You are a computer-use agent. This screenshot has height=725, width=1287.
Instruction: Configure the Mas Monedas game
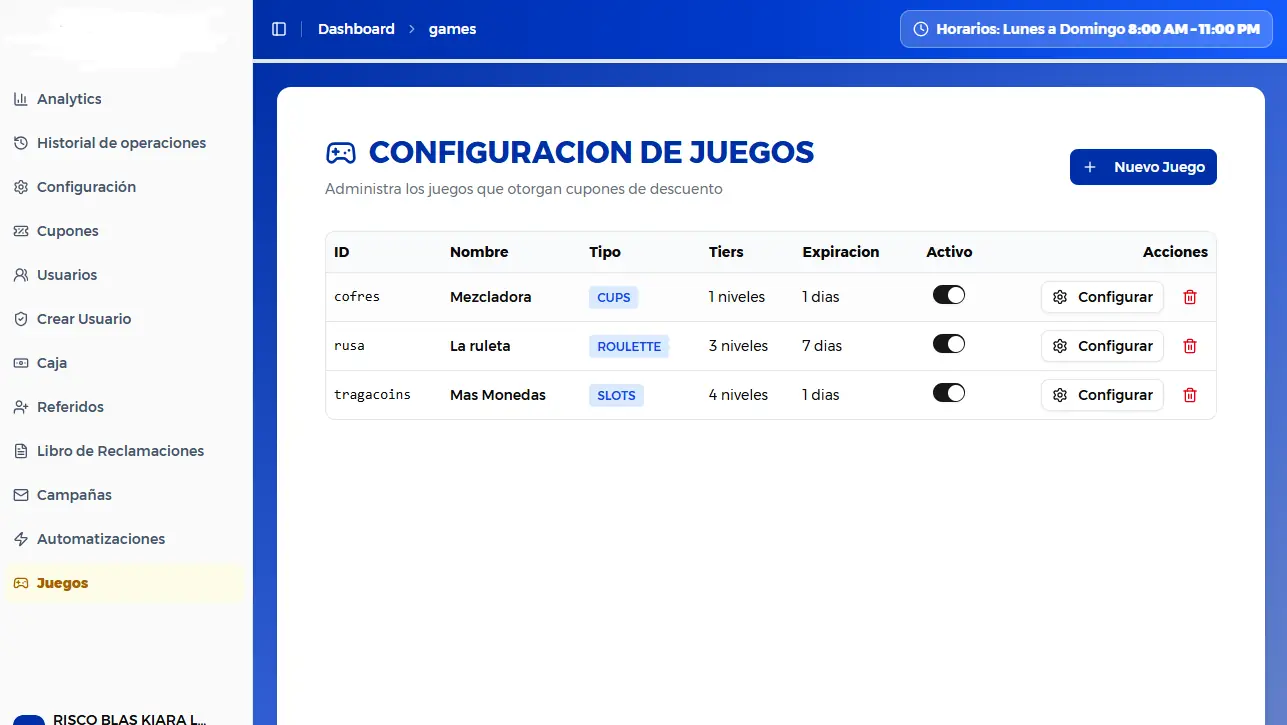tap(1102, 395)
